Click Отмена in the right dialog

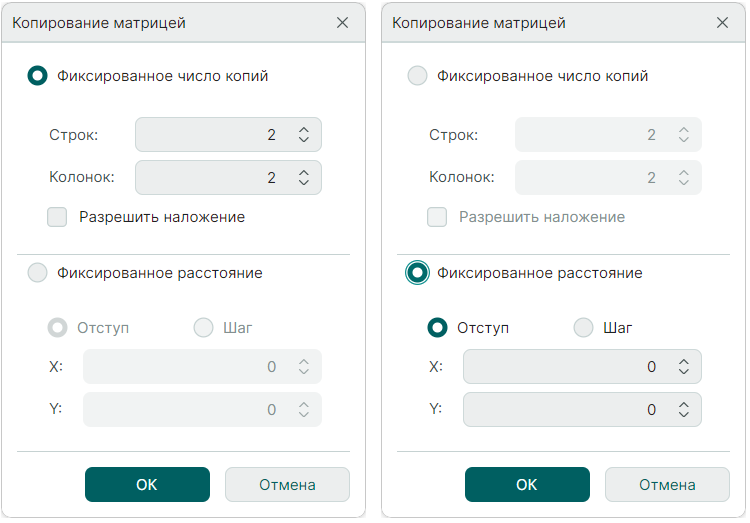click(667, 485)
